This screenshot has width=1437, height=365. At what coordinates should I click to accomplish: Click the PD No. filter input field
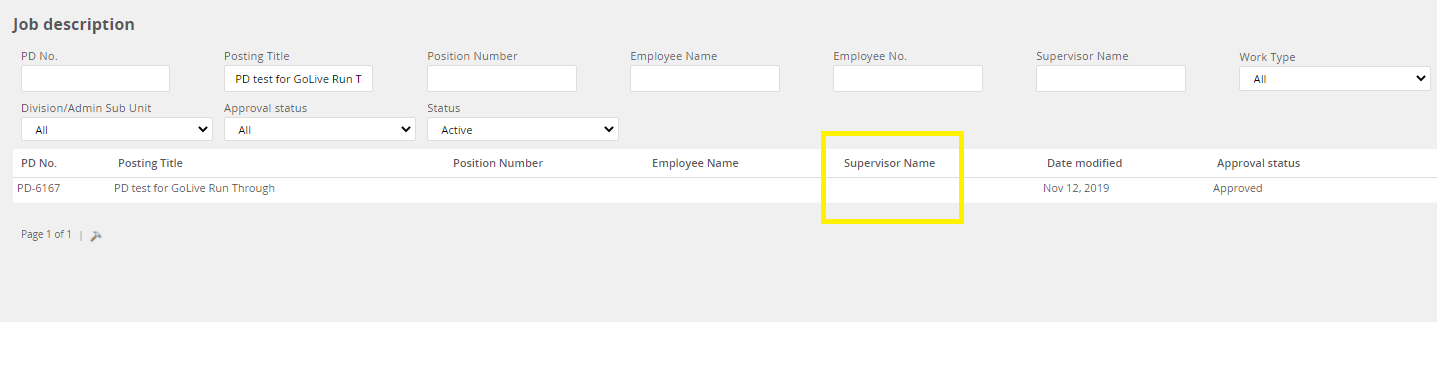95,79
